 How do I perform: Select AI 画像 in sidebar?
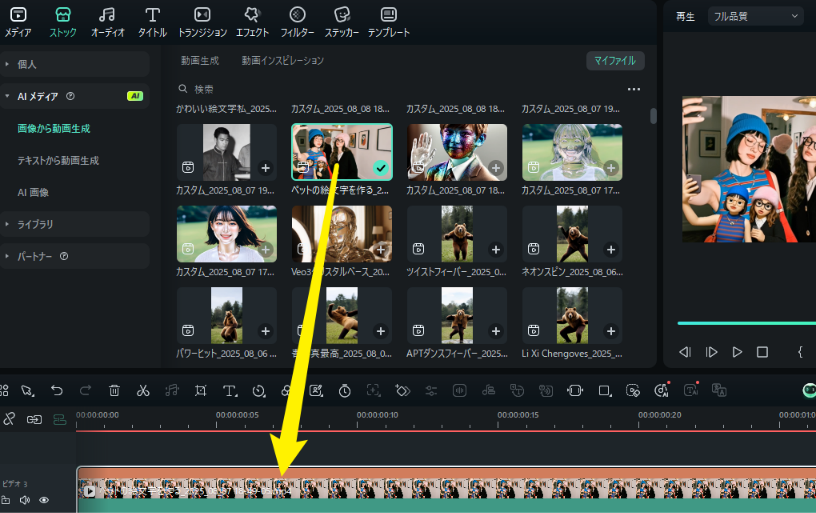[x=33, y=193]
